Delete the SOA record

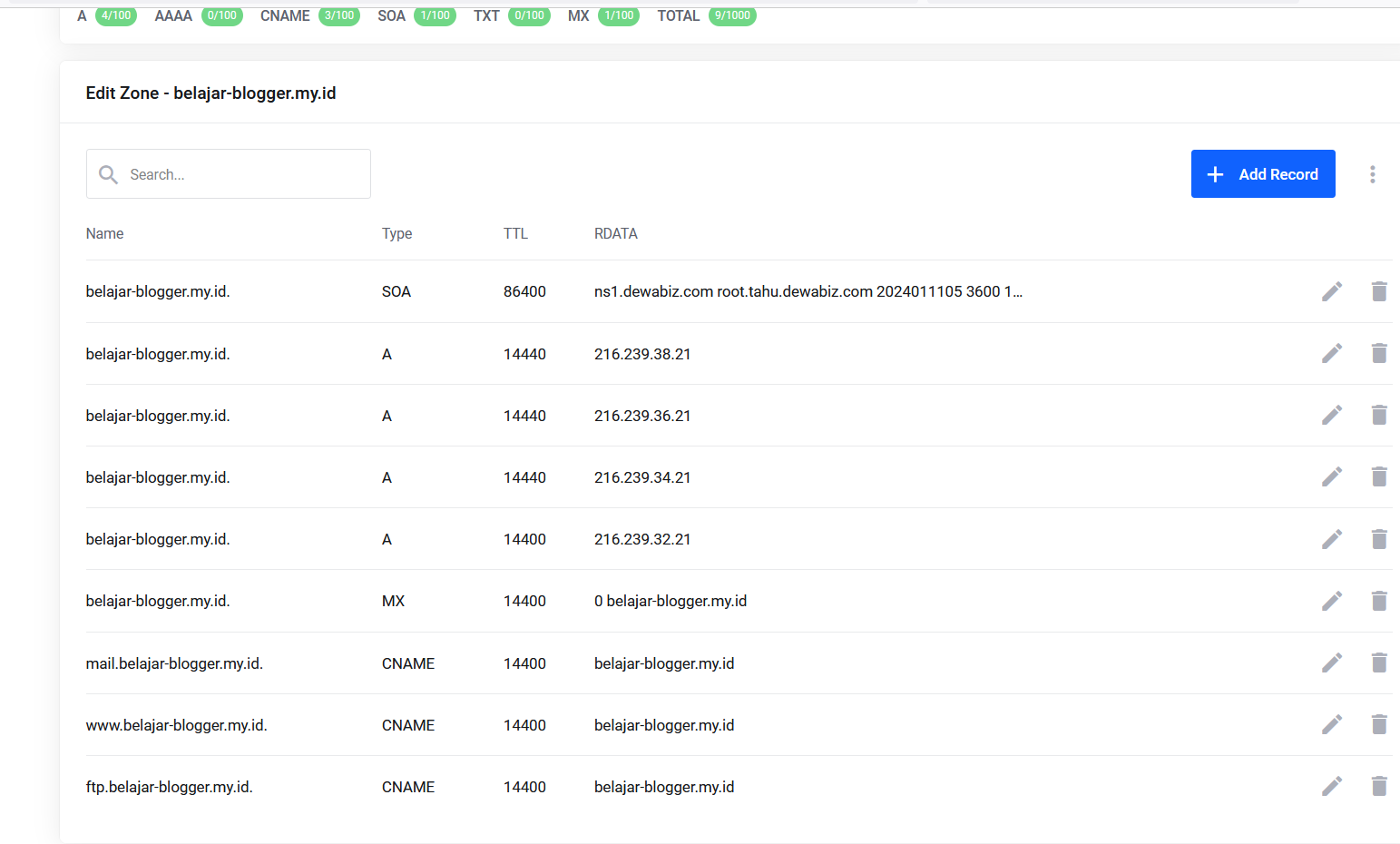coord(1378,291)
